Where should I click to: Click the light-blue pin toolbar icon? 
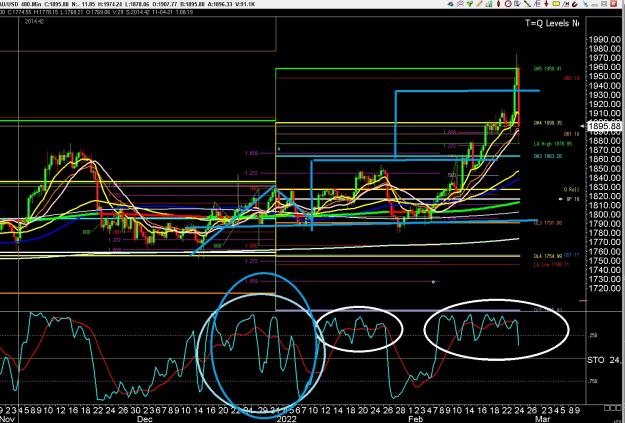coord(586,4)
